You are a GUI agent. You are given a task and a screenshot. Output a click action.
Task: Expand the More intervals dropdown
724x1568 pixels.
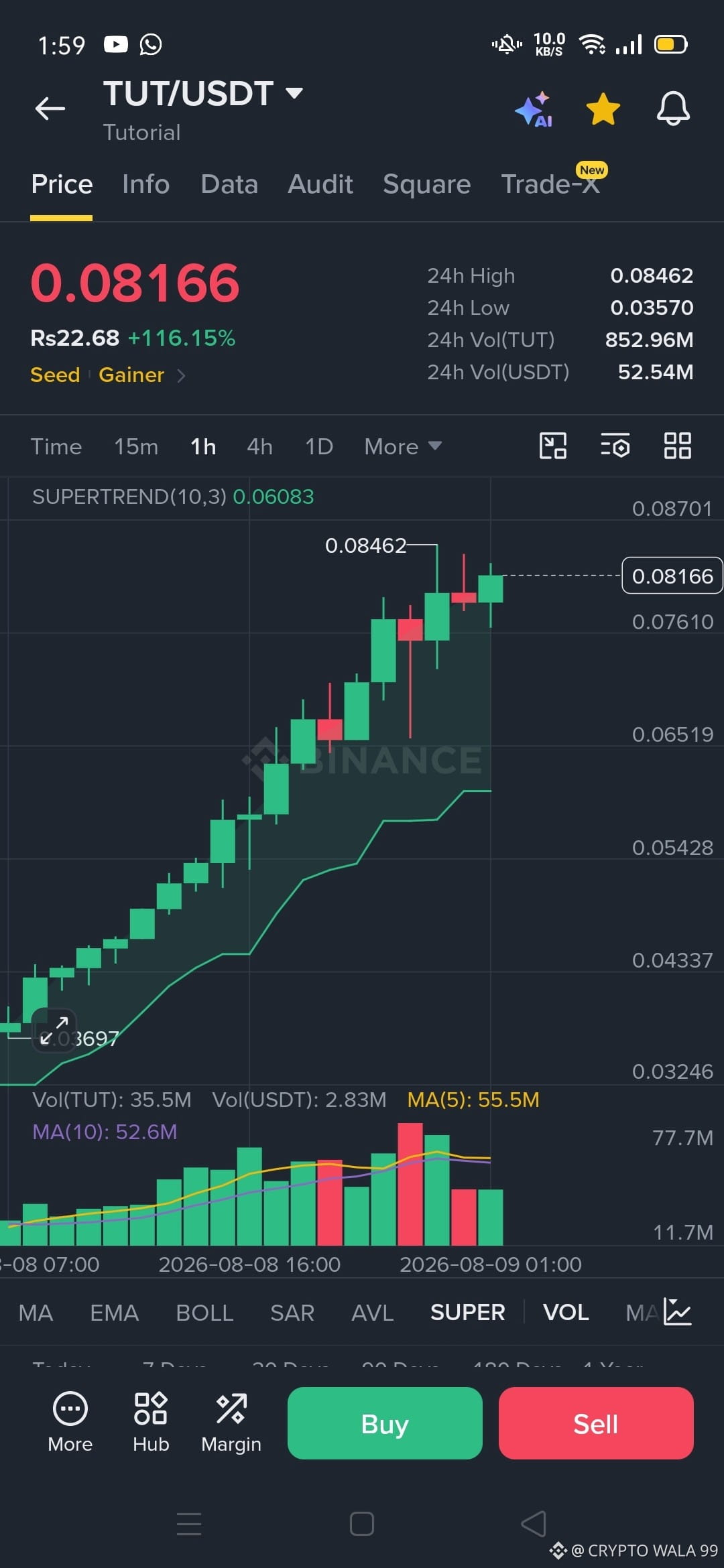pos(403,446)
